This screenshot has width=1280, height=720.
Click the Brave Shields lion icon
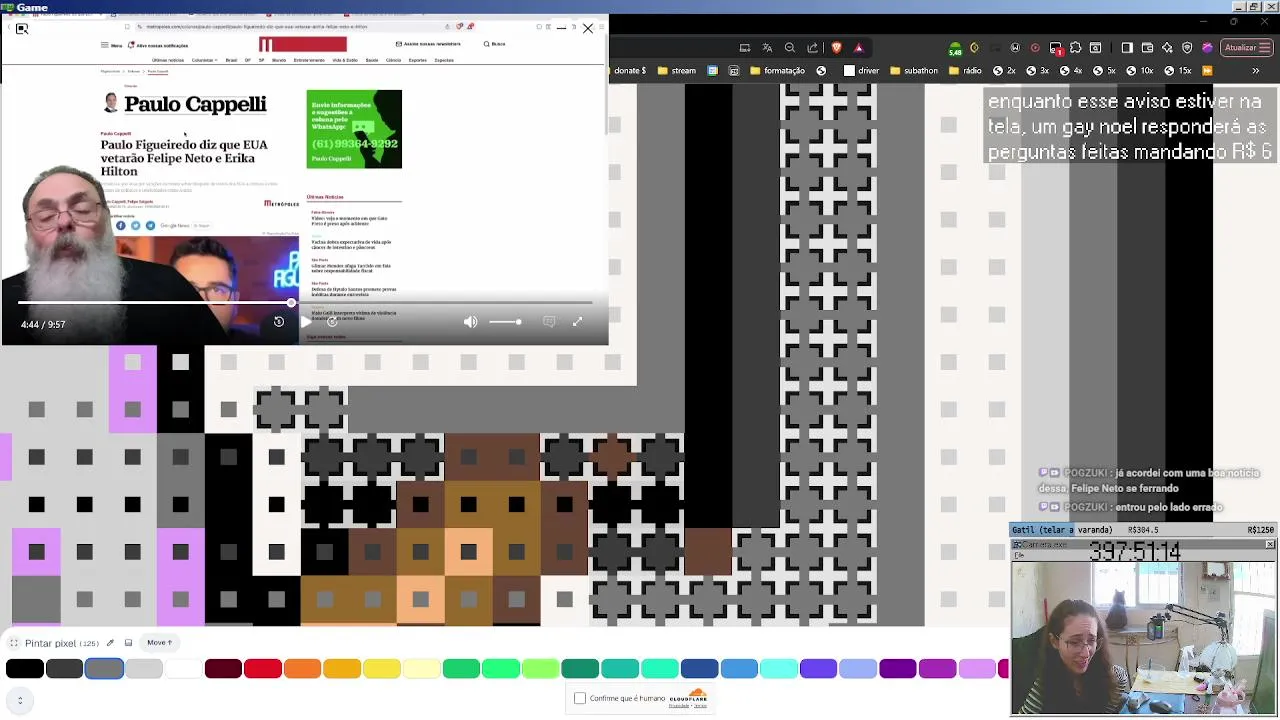coord(837,47)
